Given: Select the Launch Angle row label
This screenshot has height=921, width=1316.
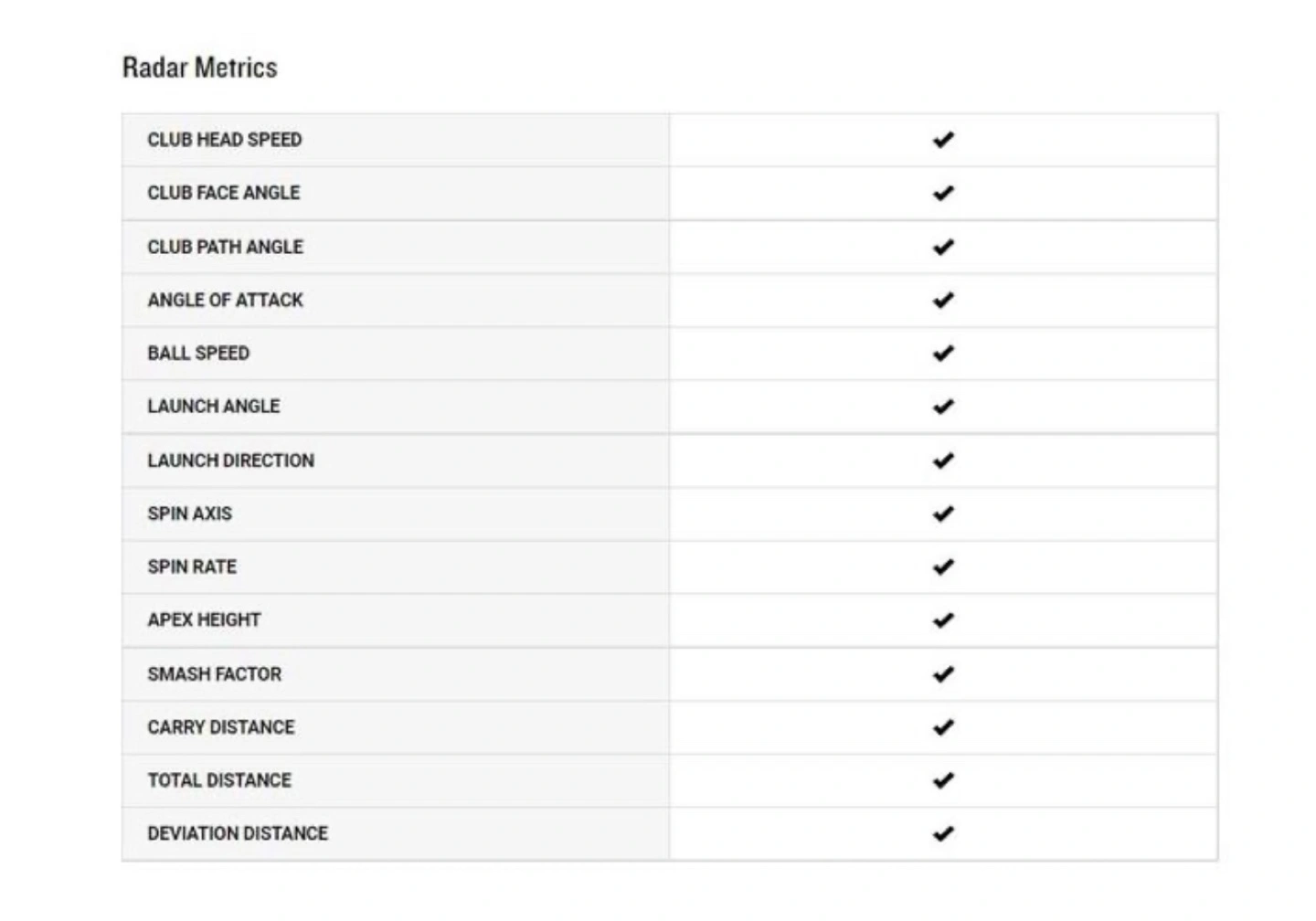Looking at the screenshot, I should tap(214, 406).
